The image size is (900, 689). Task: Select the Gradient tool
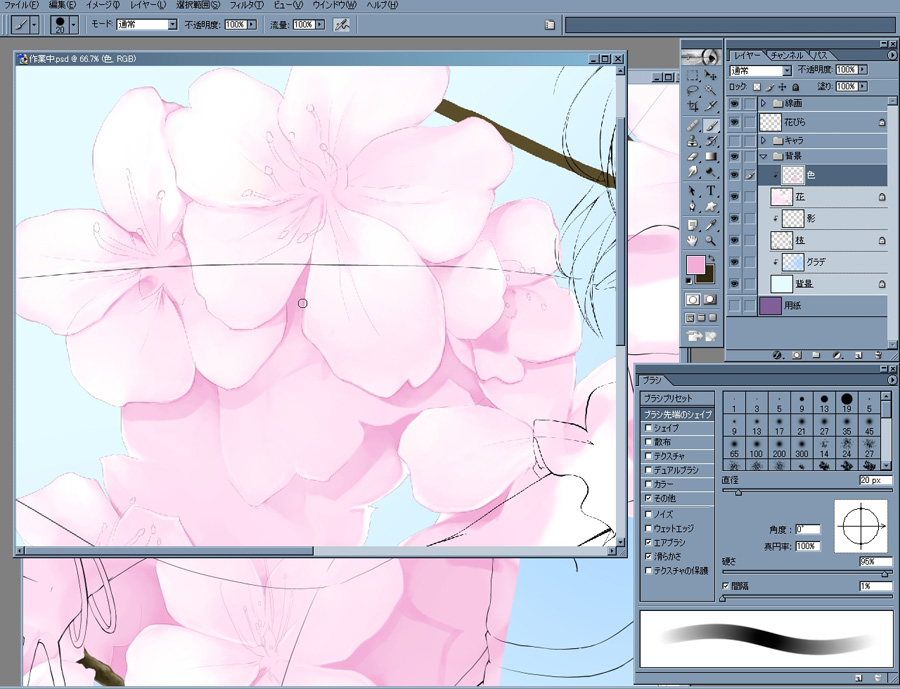point(711,156)
